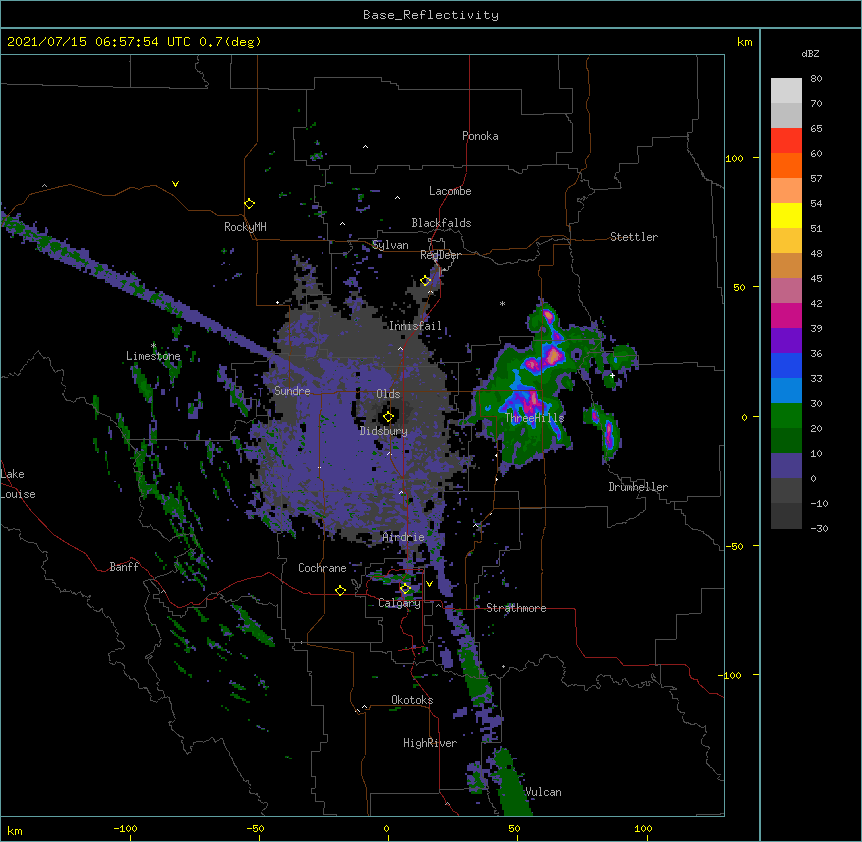
Task: Click the Lacombe city label
Action: 450,191
